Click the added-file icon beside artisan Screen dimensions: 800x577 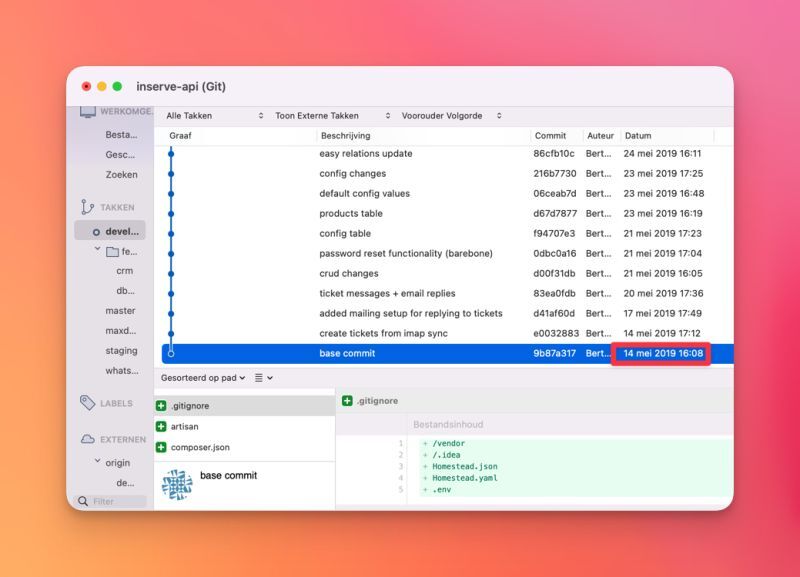coord(161,426)
